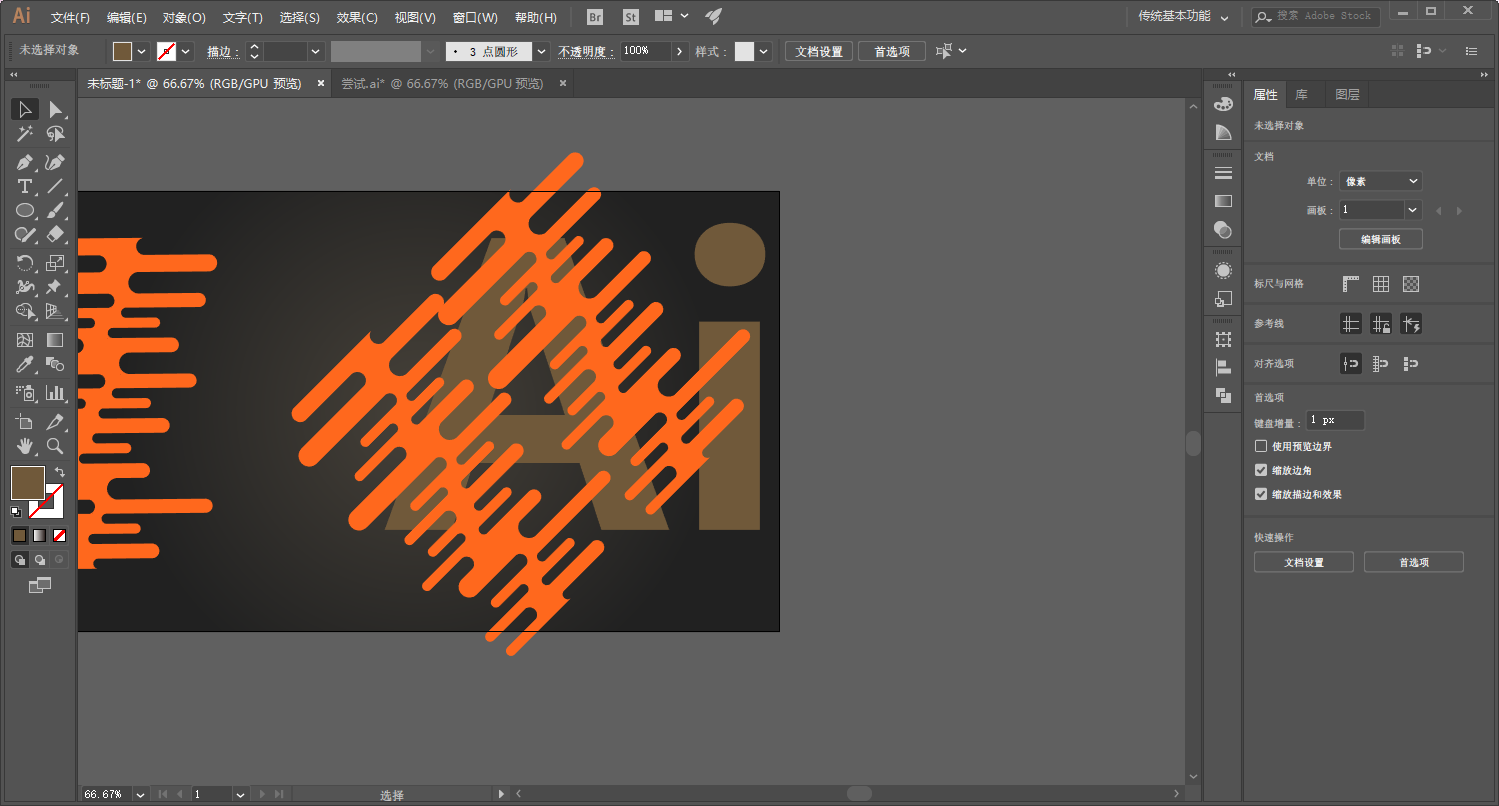The height and width of the screenshot is (806, 1499).
Task: Open the Stroke panel icon in dock
Action: tap(1223, 173)
